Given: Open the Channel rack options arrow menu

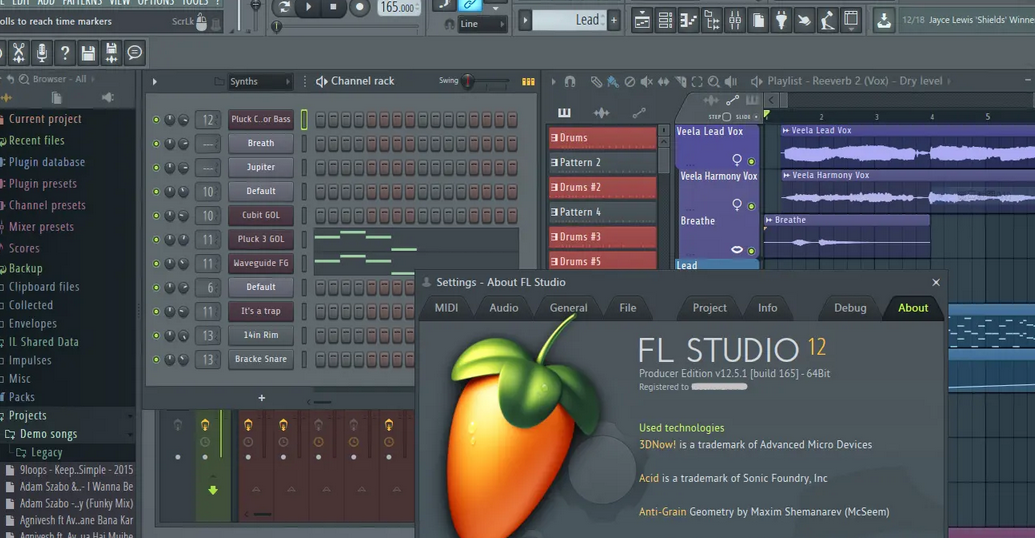Looking at the screenshot, I should [154, 82].
